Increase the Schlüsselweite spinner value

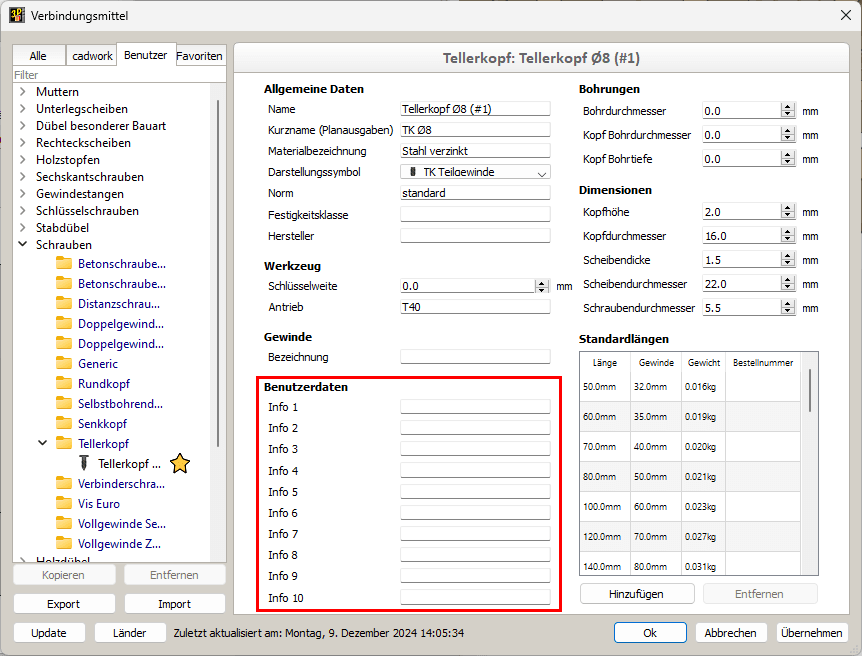click(x=542, y=282)
